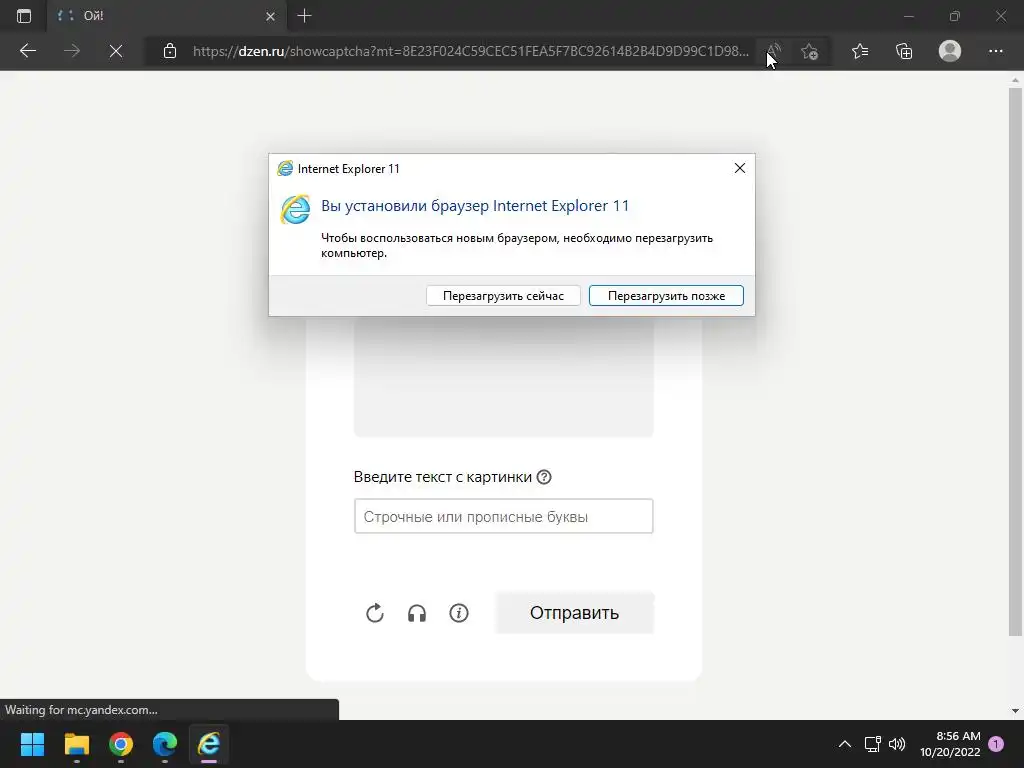
Task: Open the Windows Start menu
Action: pyautogui.click(x=32, y=744)
